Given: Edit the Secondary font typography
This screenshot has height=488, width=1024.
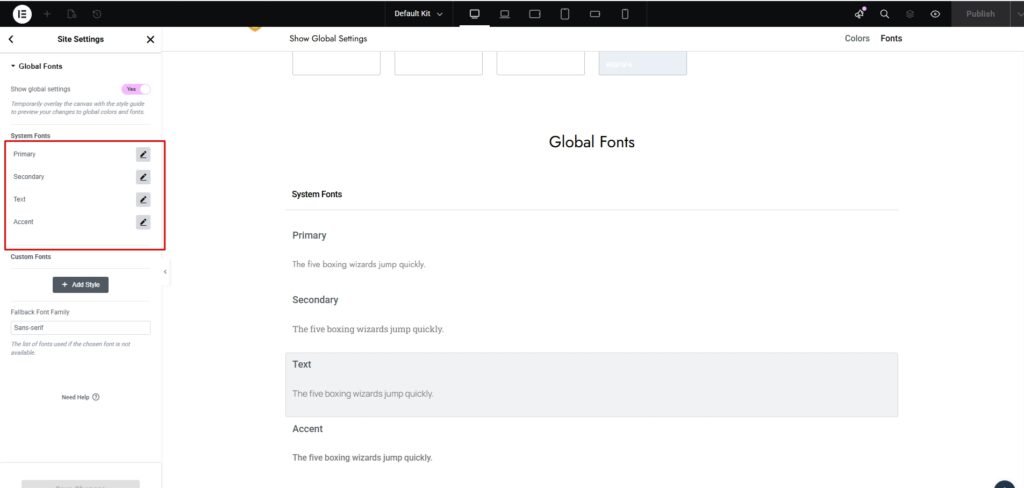Looking at the screenshot, I should [x=143, y=177].
